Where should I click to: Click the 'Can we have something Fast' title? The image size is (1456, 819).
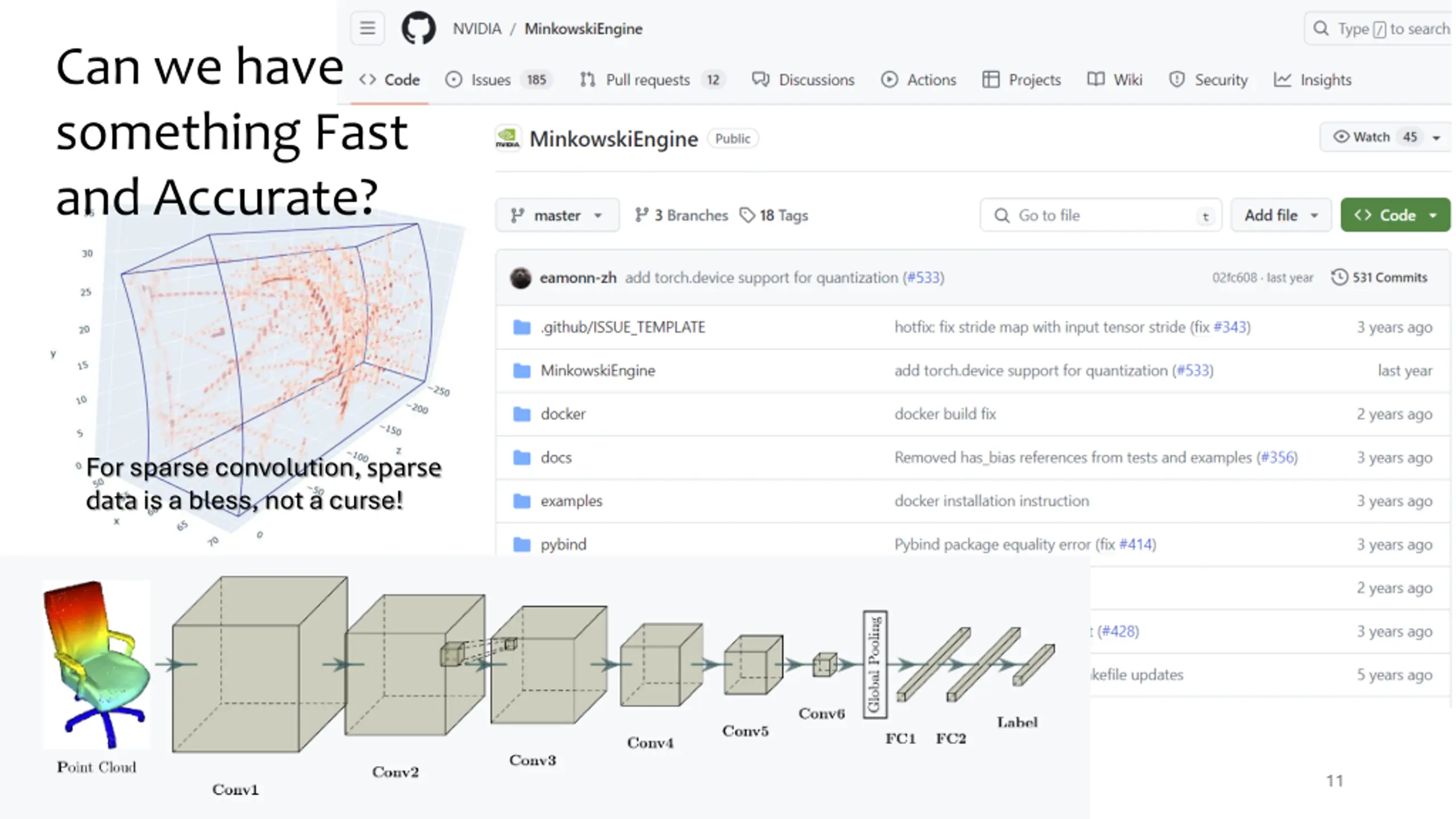(x=232, y=132)
